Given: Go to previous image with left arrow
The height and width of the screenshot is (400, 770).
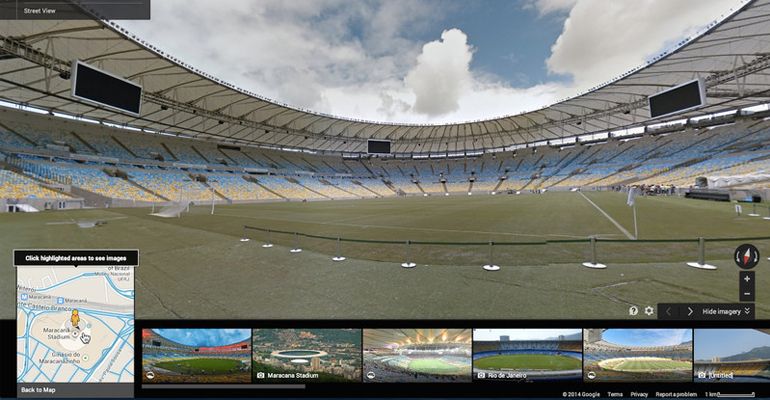Looking at the screenshot, I should tap(668, 311).
